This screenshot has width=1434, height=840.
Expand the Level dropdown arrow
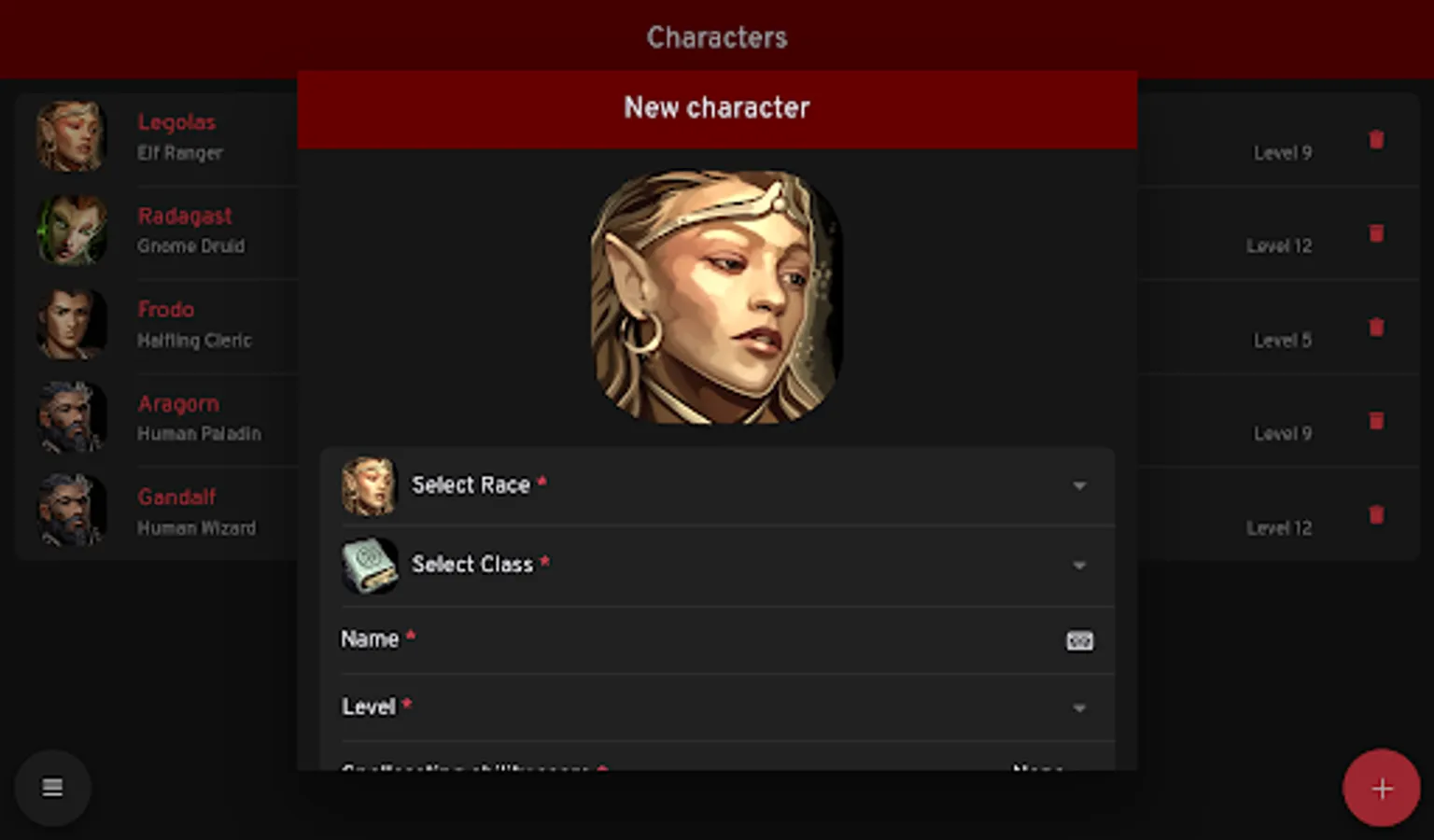click(1079, 708)
